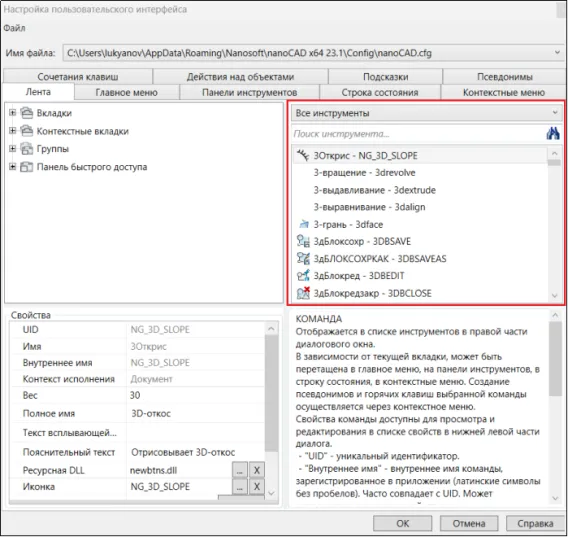Screen dimensions: 568x537
Task: Click the binoculars search icon
Action: click(x=553, y=134)
